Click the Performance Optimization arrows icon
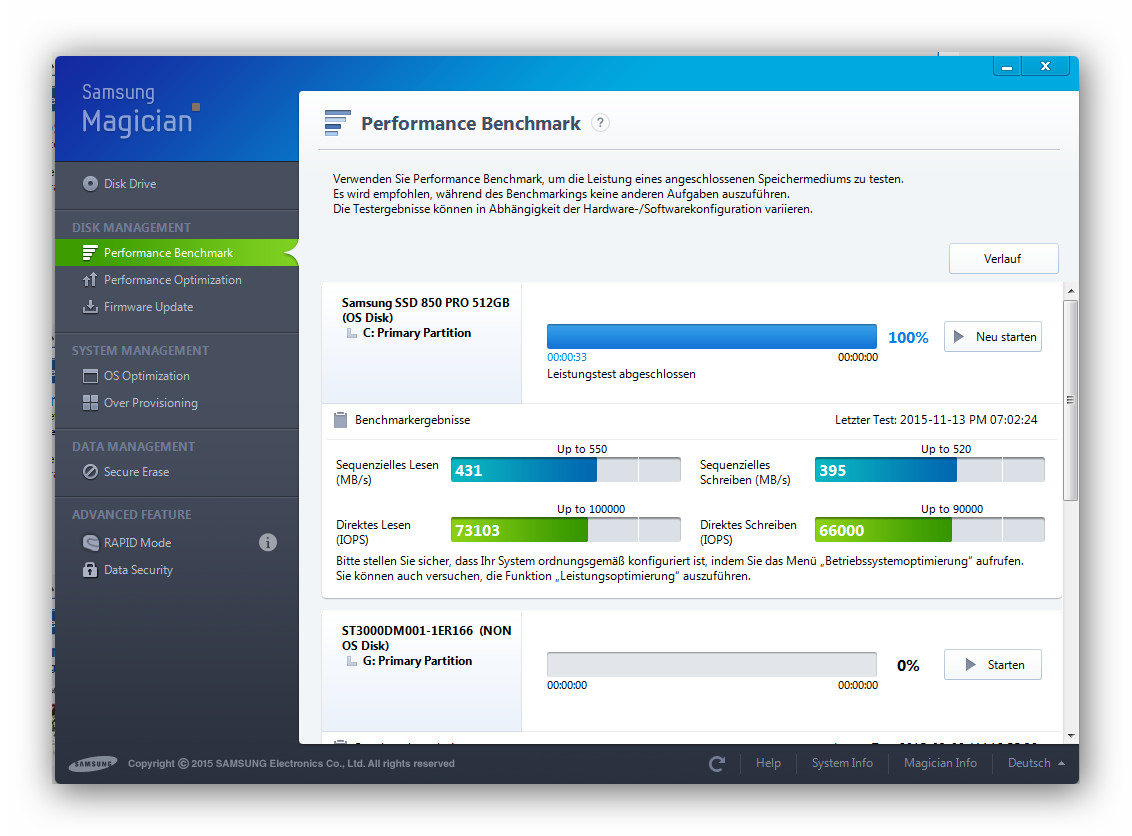 (x=90, y=279)
